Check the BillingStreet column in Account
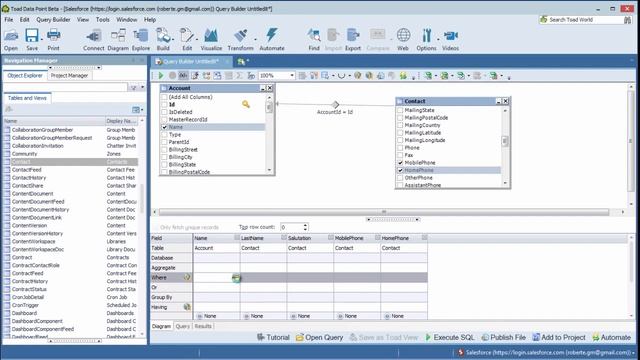640x360 pixels. (x=164, y=149)
